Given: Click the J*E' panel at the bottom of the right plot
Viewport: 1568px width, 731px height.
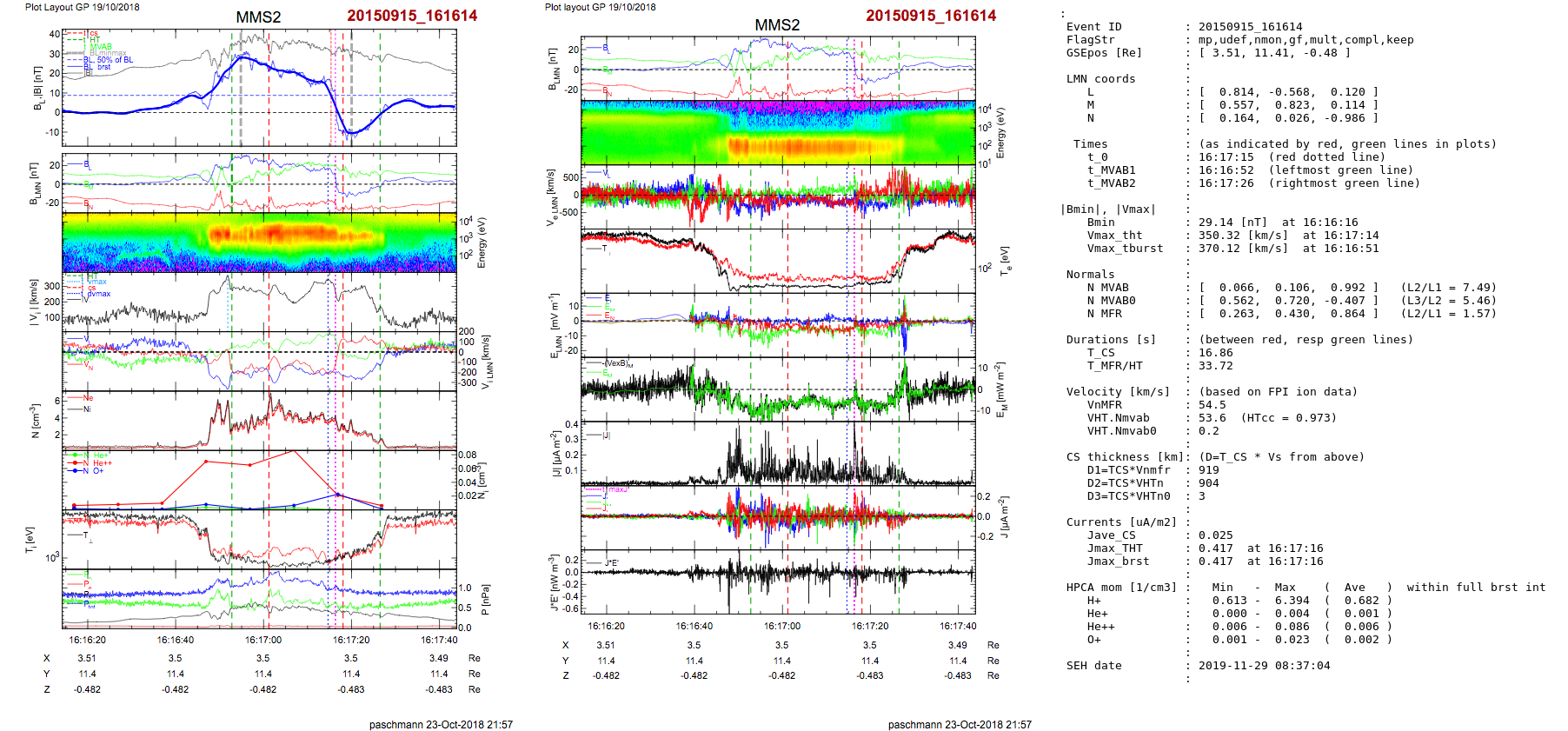Looking at the screenshot, I should click(x=778, y=581).
